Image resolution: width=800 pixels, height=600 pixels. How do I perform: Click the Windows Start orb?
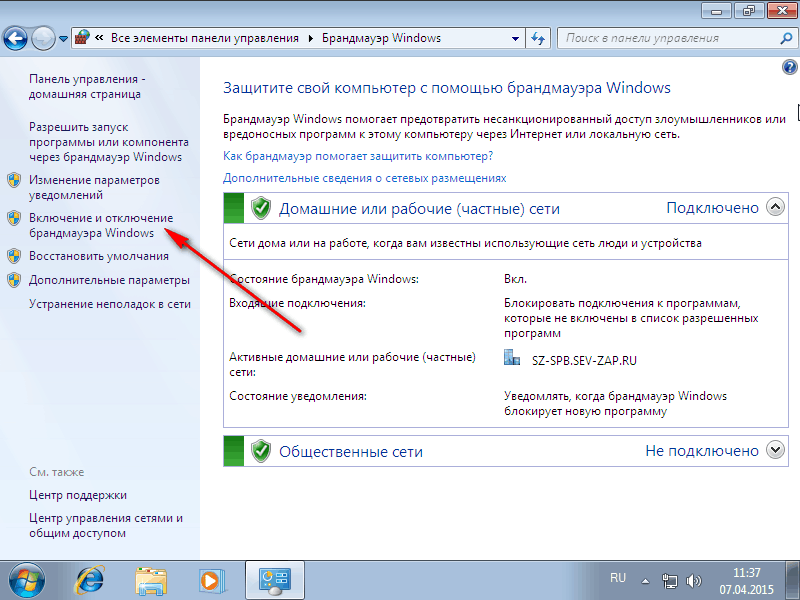(x=24, y=579)
